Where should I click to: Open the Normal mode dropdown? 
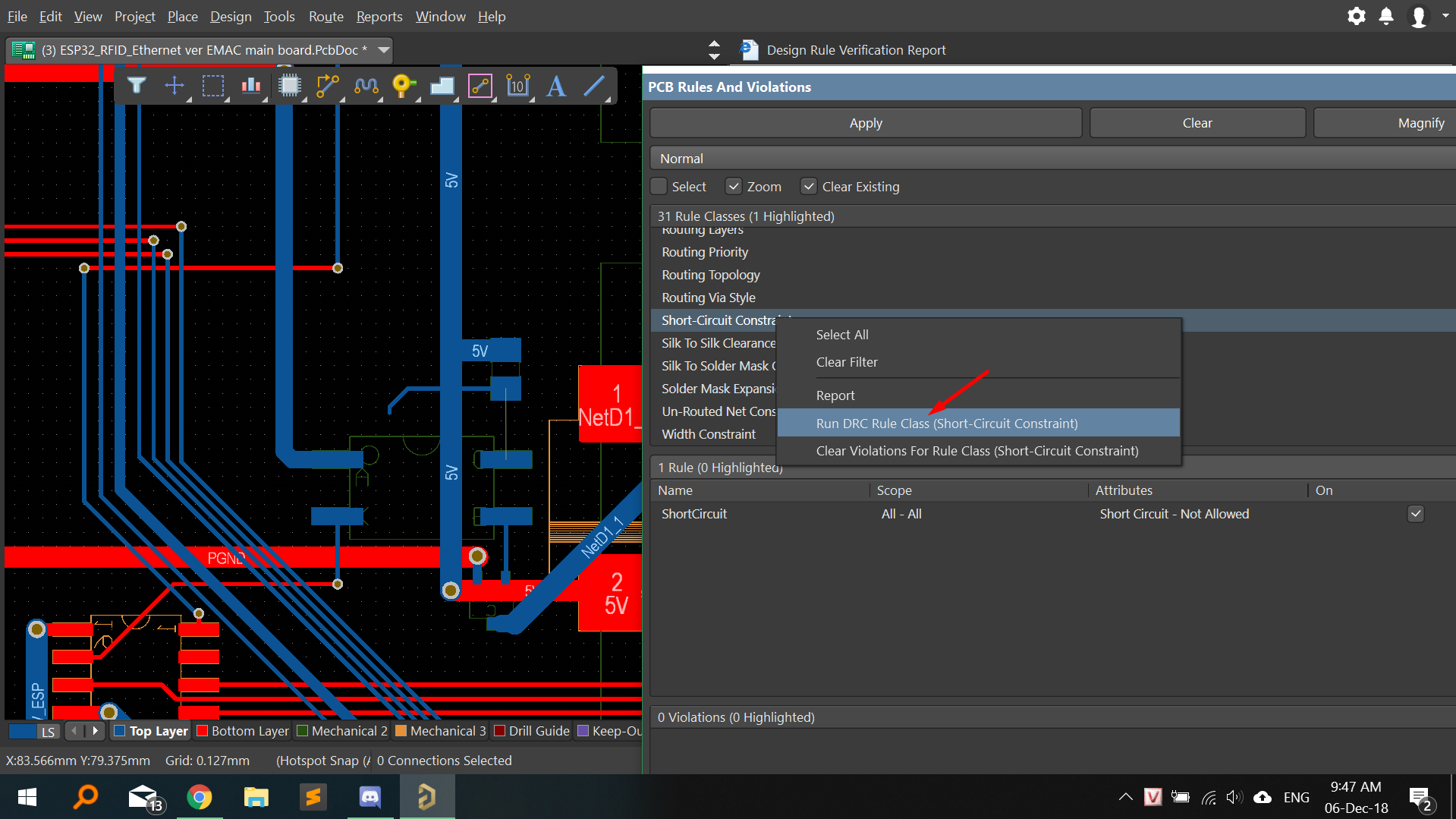(x=1052, y=159)
